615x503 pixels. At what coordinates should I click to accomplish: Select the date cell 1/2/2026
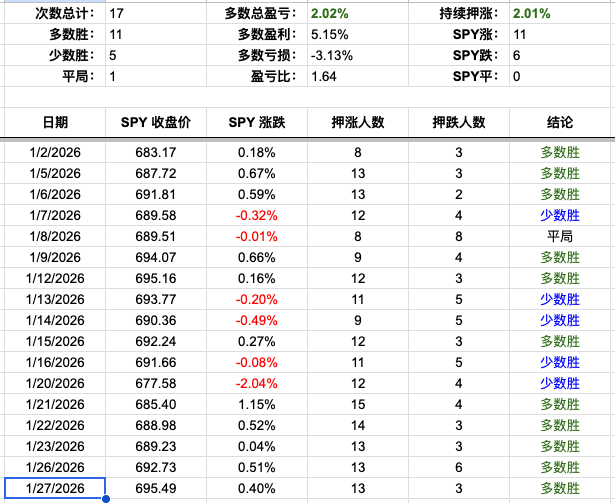point(55,152)
